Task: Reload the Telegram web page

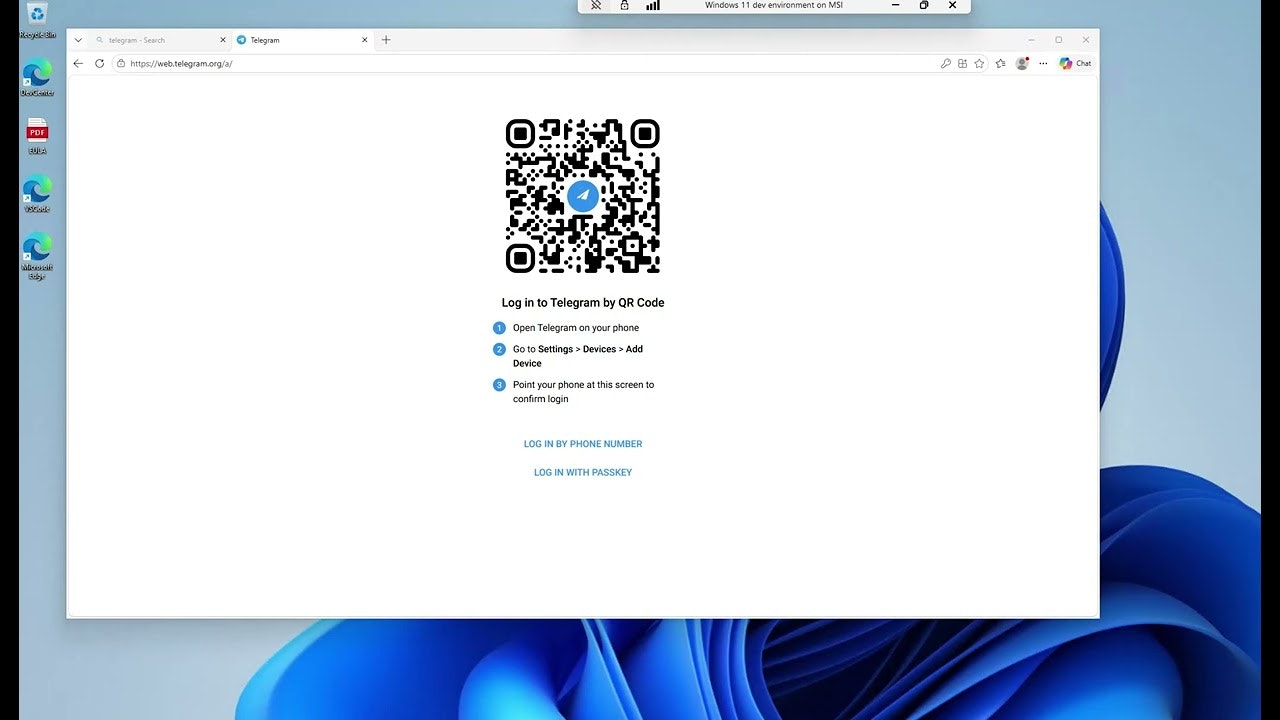Action: point(99,63)
